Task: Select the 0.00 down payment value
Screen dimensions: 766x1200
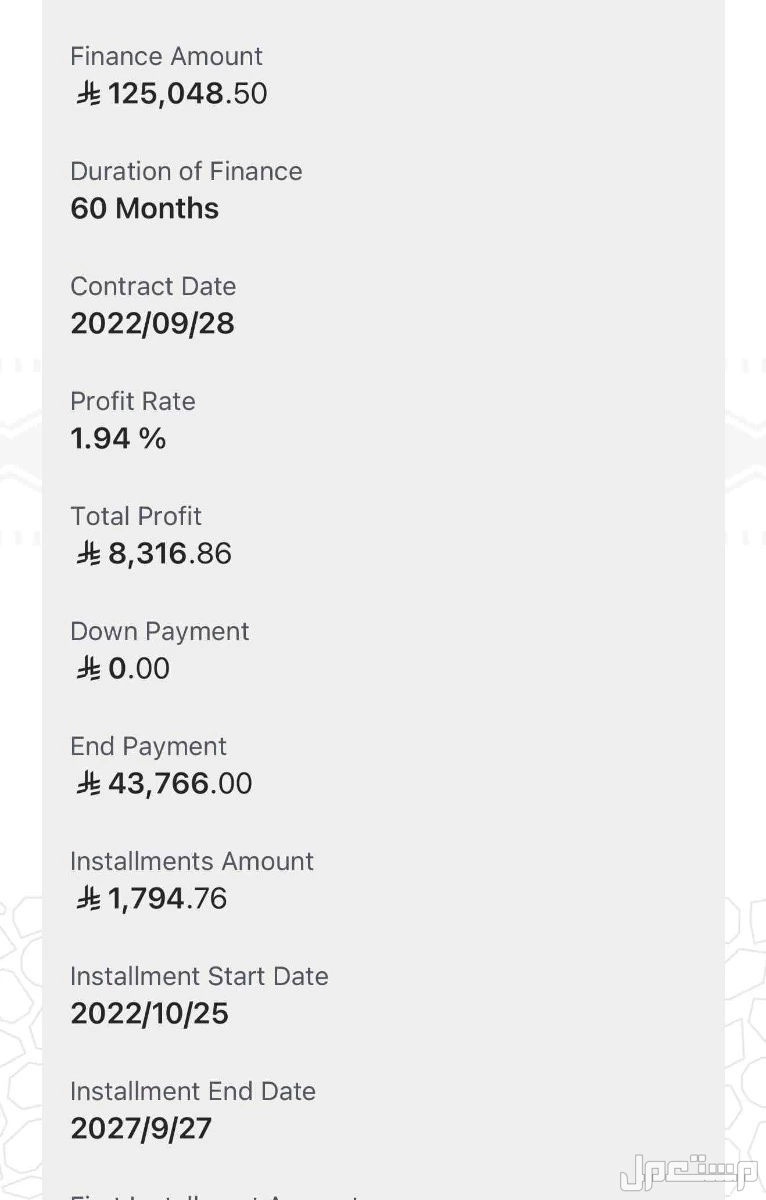Action: (139, 669)
